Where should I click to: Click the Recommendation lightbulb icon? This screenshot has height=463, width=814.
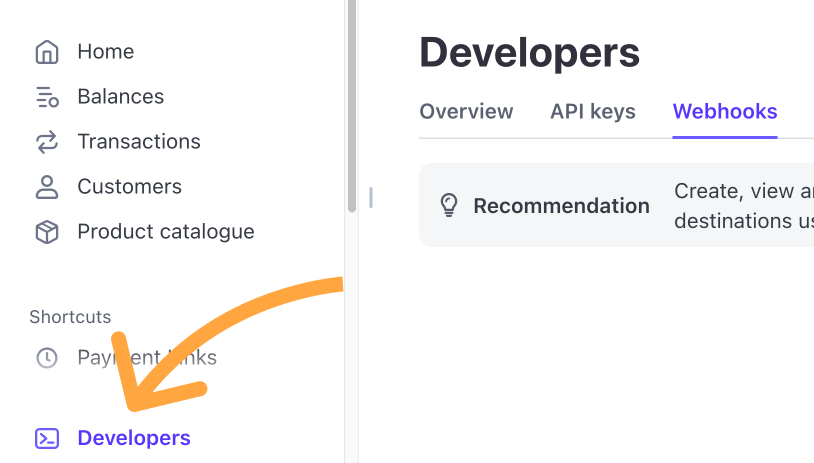click(449, 205)
